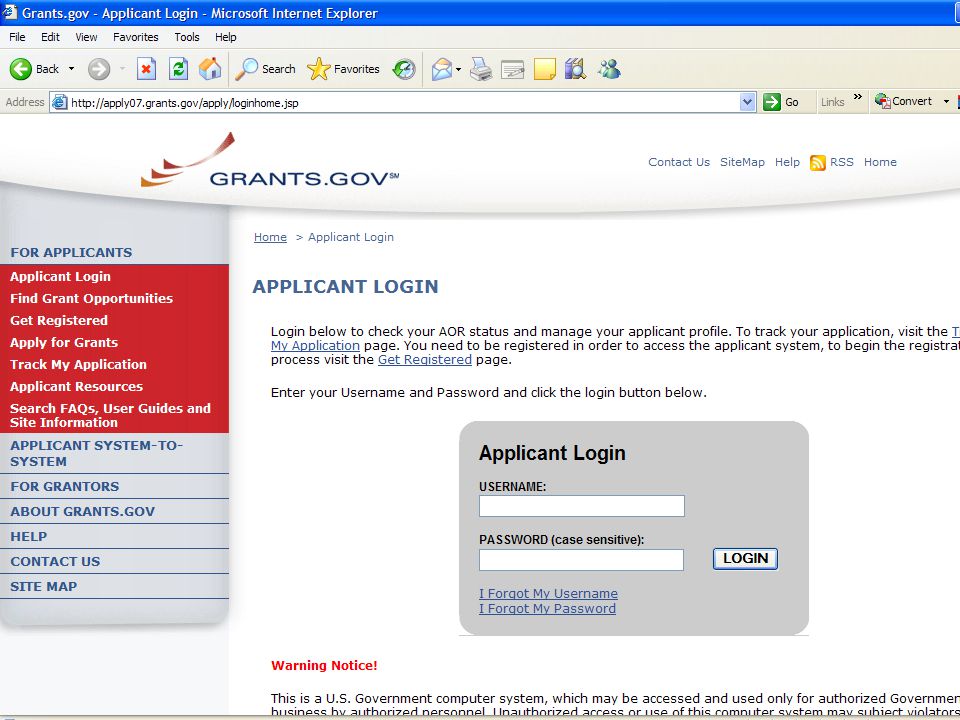This screenshot has width=960, height=720.
Task: Open the File menu
Action: tap(17, 37)
